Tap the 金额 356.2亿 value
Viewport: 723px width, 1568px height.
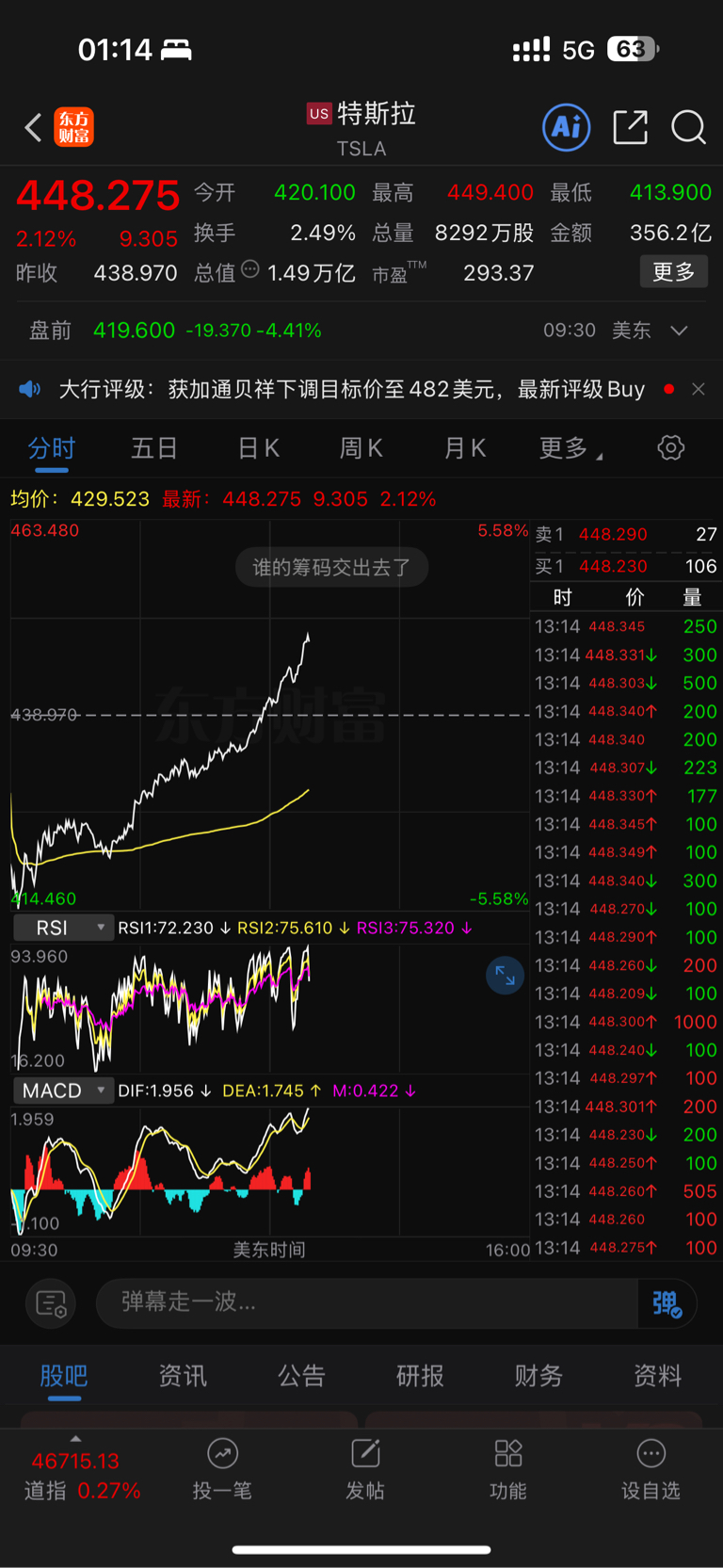click(x=670, y=233)
